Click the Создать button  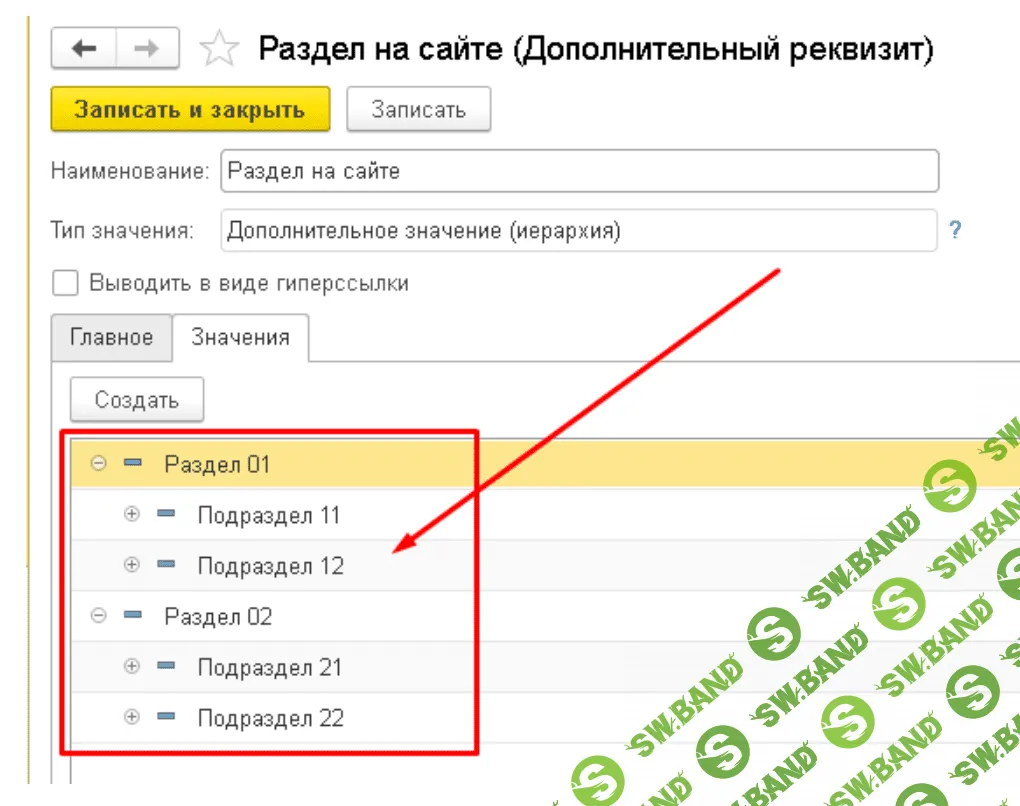(136, 399)
